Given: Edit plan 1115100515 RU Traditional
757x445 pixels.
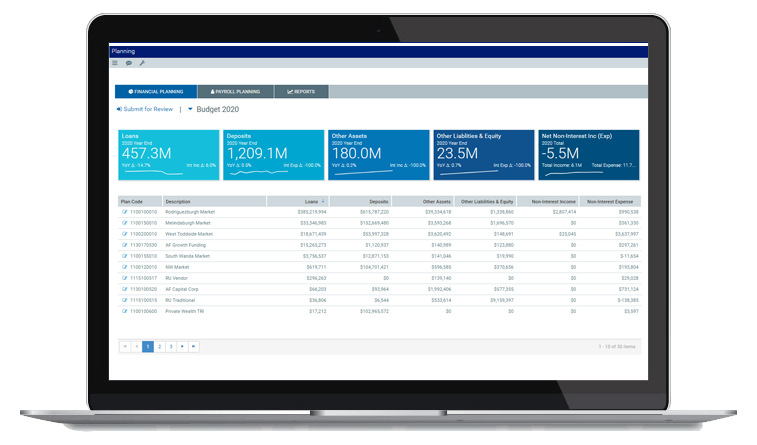Looking at the screenshot, I should click(125, 300).
